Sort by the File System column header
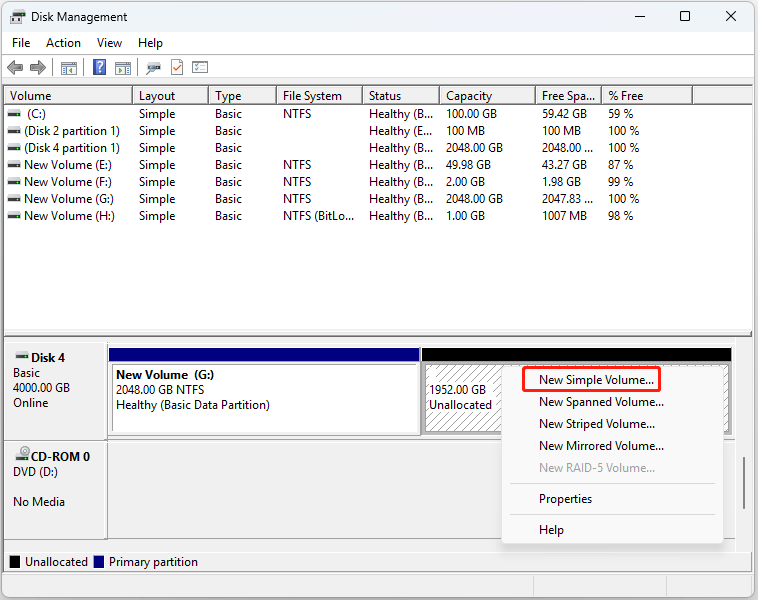This screenshot has height=600, width=758. point(320,96)
